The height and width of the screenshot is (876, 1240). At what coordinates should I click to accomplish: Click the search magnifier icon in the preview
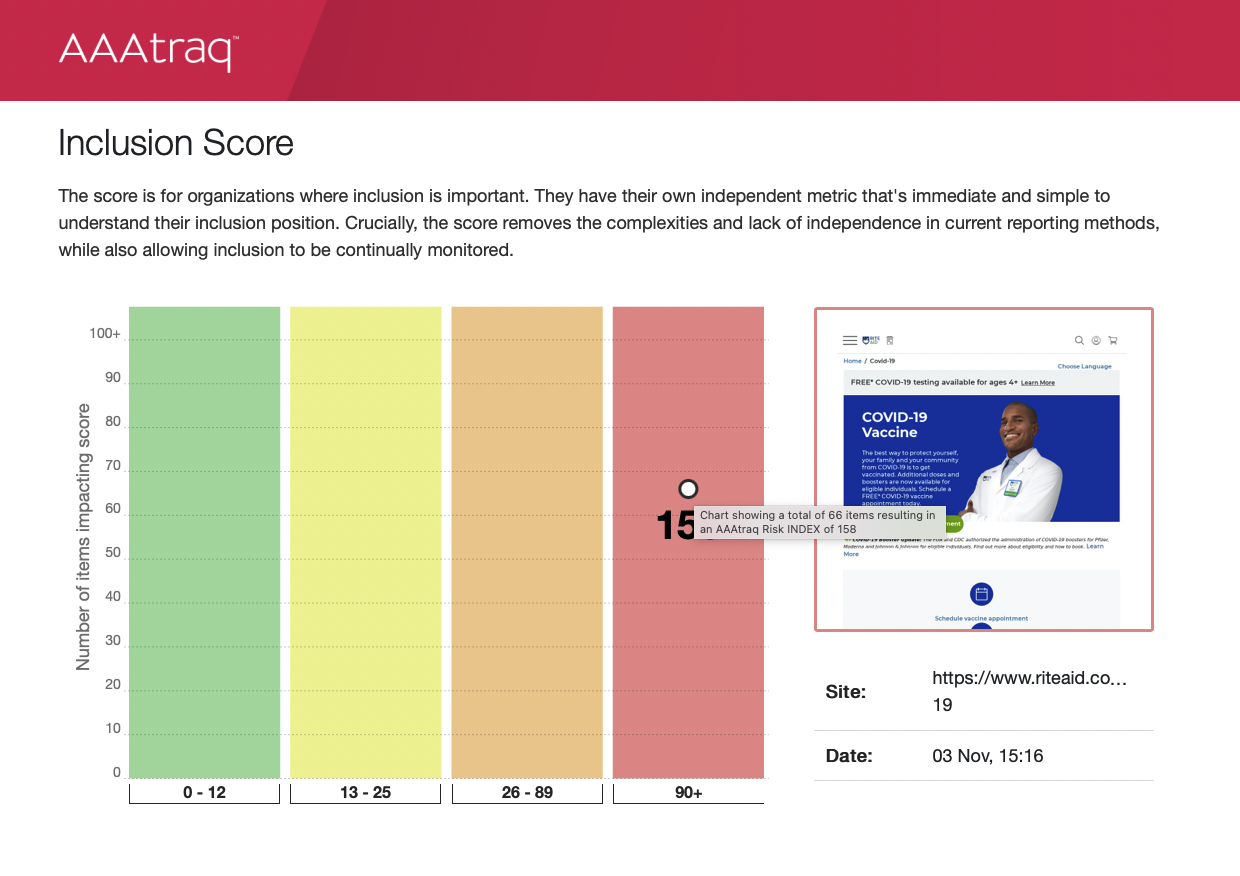pyautogui.click(x=1079, y=341)
